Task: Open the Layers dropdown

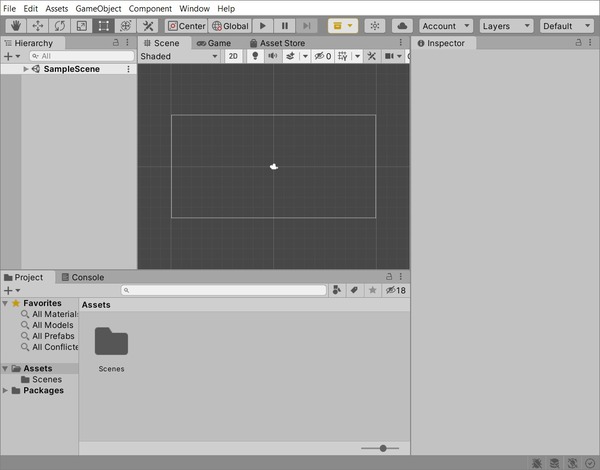Action: (506, 26)
